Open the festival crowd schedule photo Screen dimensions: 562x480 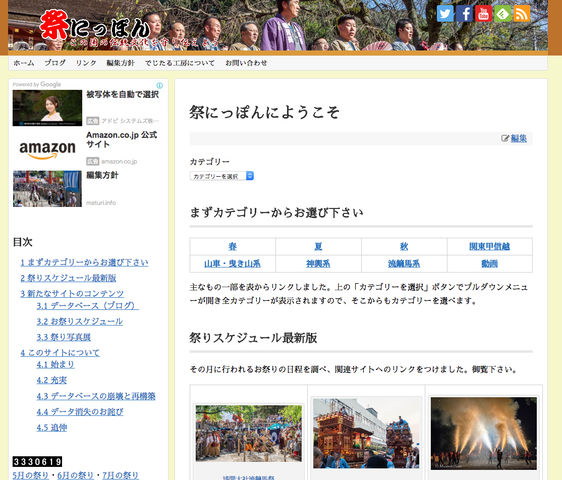click(249, 433)
